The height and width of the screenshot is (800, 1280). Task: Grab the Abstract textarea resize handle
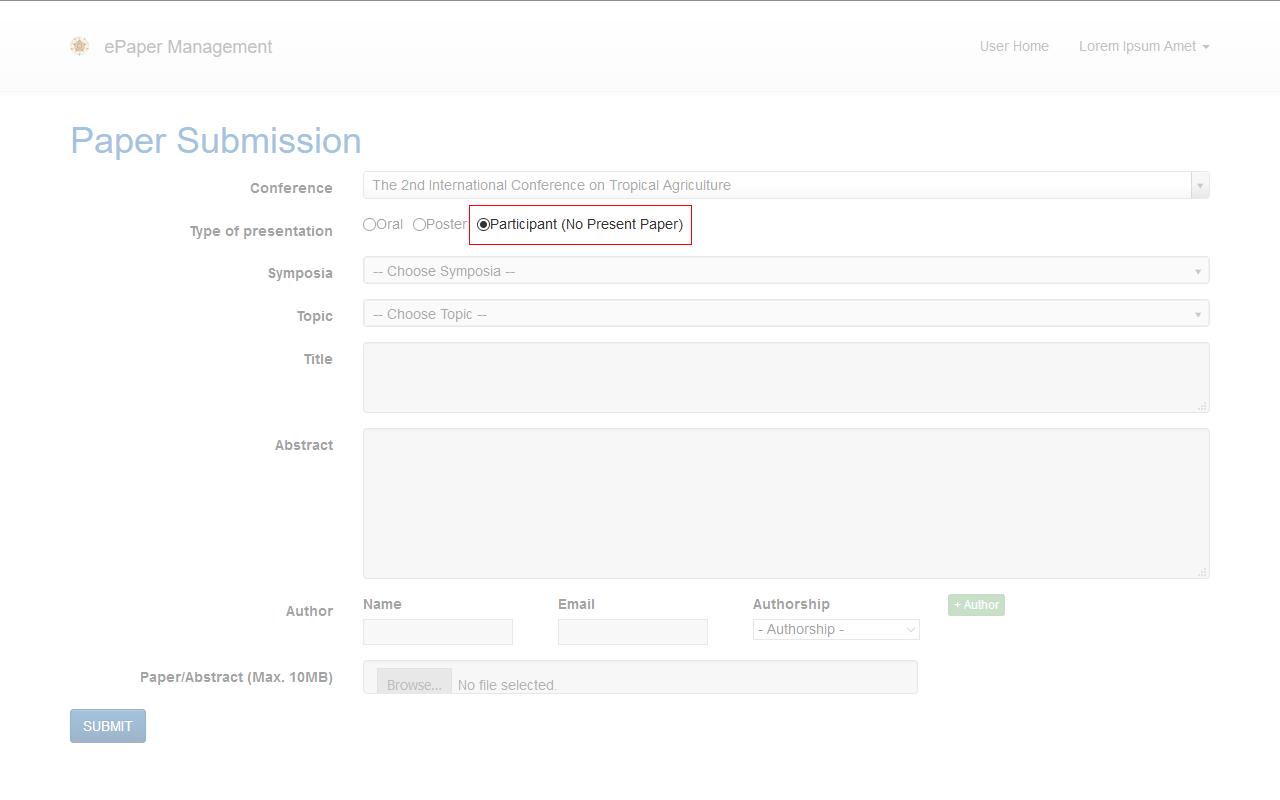click(x=1203, y=572)
